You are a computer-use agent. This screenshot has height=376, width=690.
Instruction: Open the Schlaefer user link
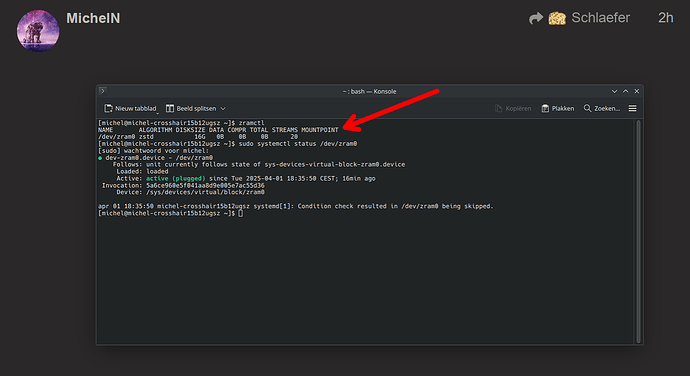click(600, 18)
